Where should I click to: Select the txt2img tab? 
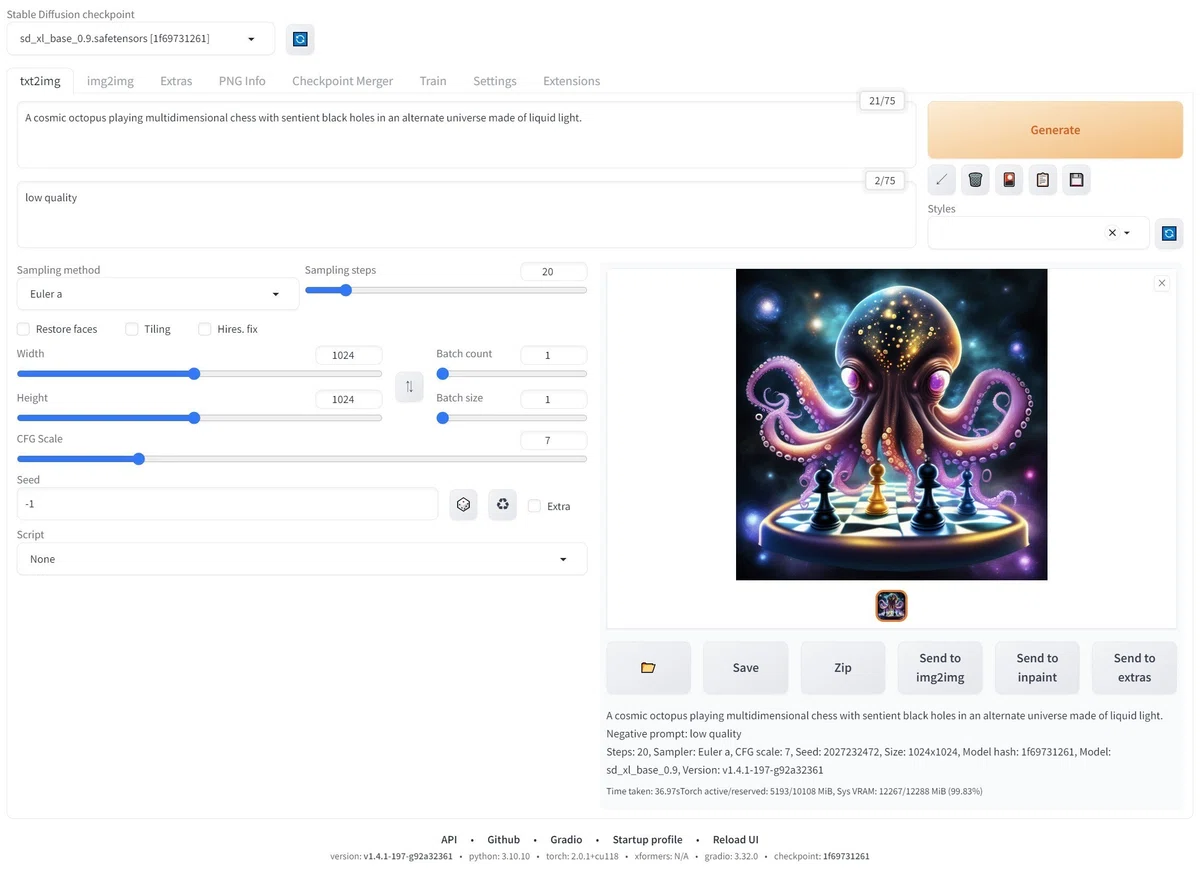click(40, 81)
